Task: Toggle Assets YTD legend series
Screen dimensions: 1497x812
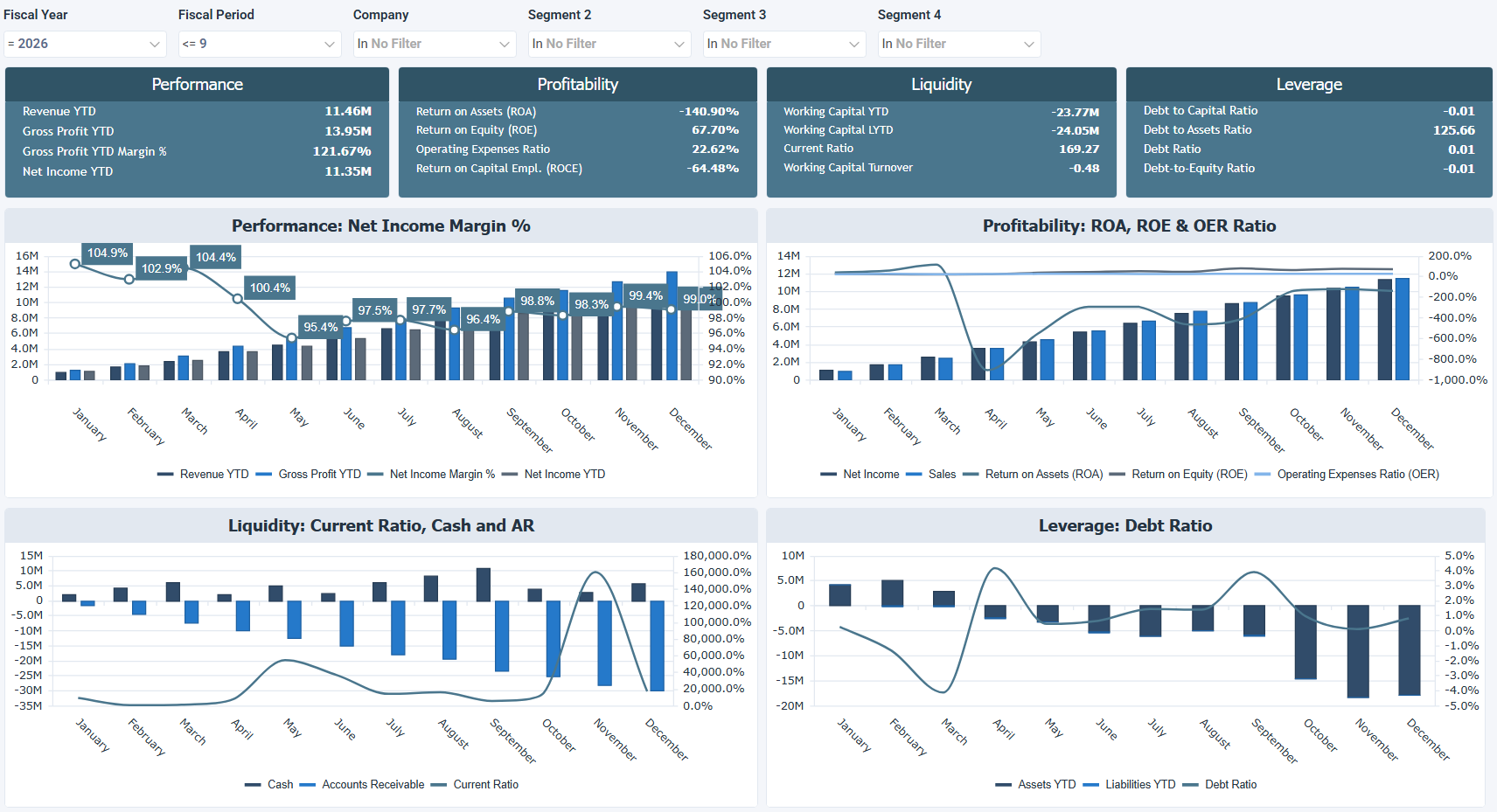Action: pyautogui.click(x=1036, y=785)
